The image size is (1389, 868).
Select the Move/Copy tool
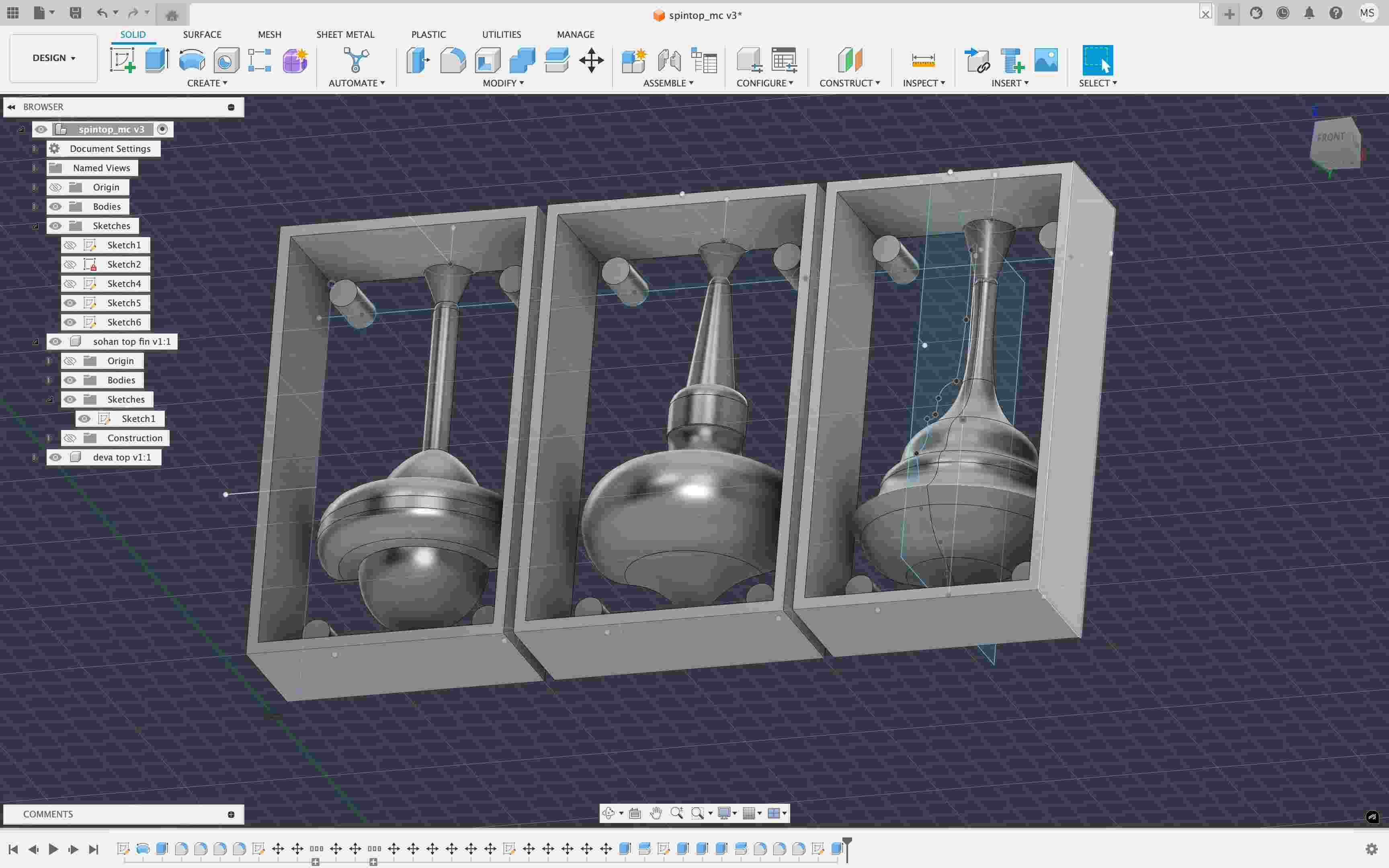point(591,60)
